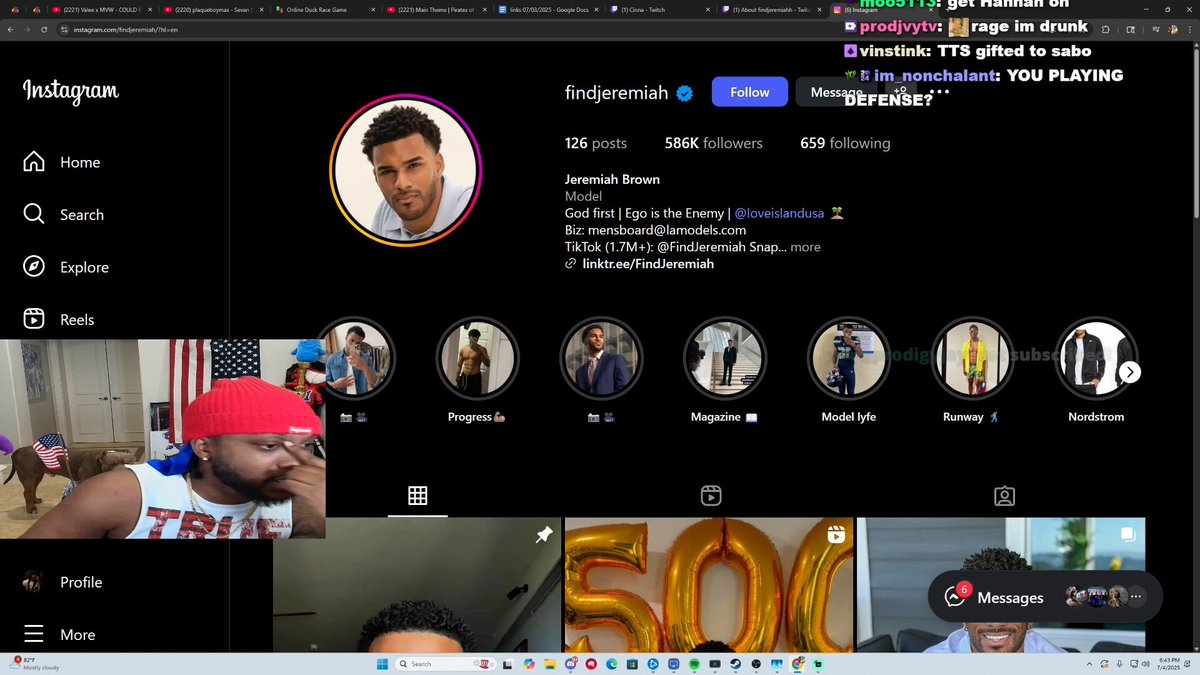The width and height of the screenshot is (1200, 675).
Task: Open the Windows Start menu
Action: point(382,664)
